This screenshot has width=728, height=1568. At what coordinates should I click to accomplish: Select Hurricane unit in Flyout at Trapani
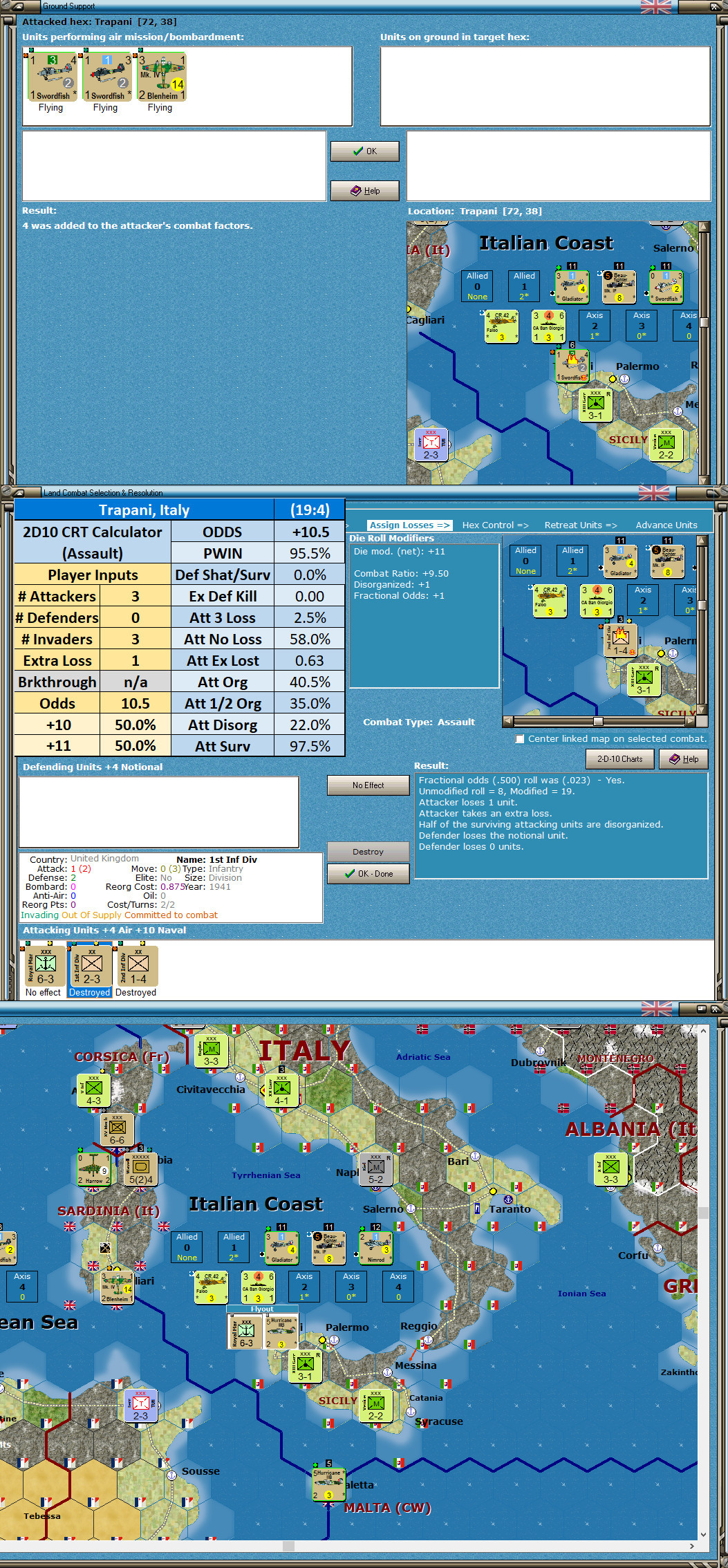[x=281, y=1332]
